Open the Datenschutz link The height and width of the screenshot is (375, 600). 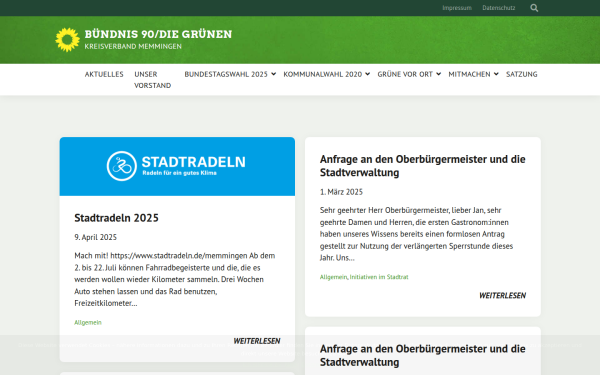[499, 8]
